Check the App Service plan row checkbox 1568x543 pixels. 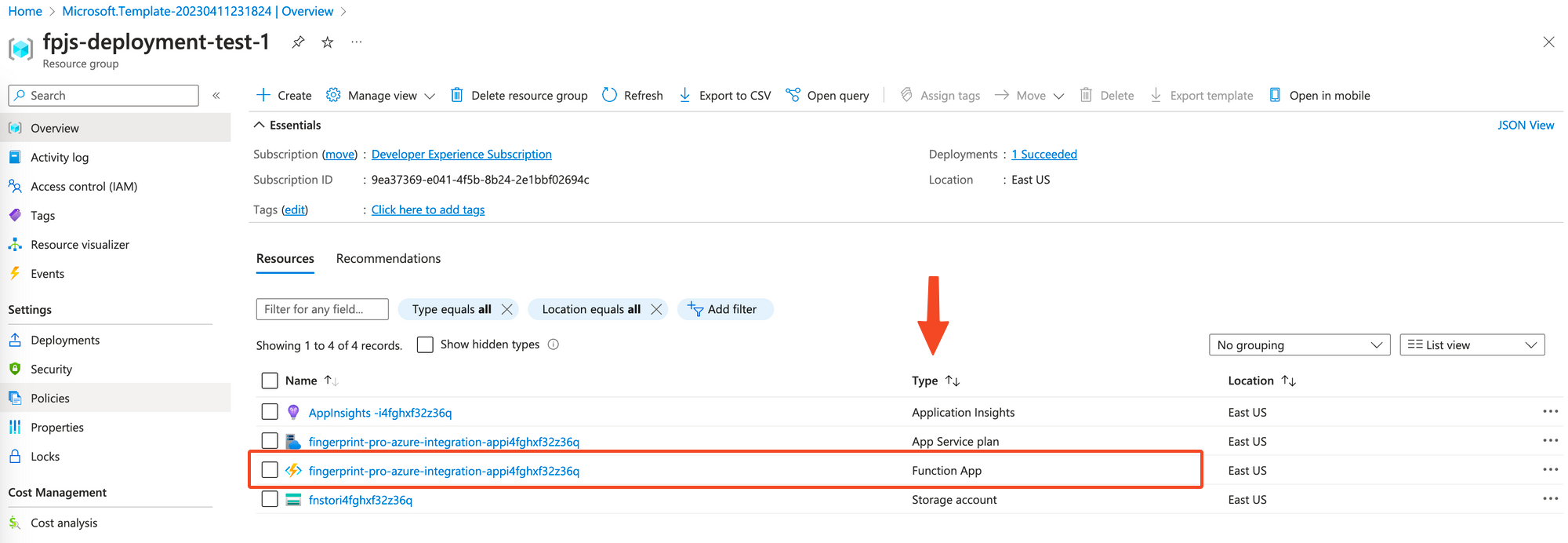pyautogui.click(x=270, y=440)
